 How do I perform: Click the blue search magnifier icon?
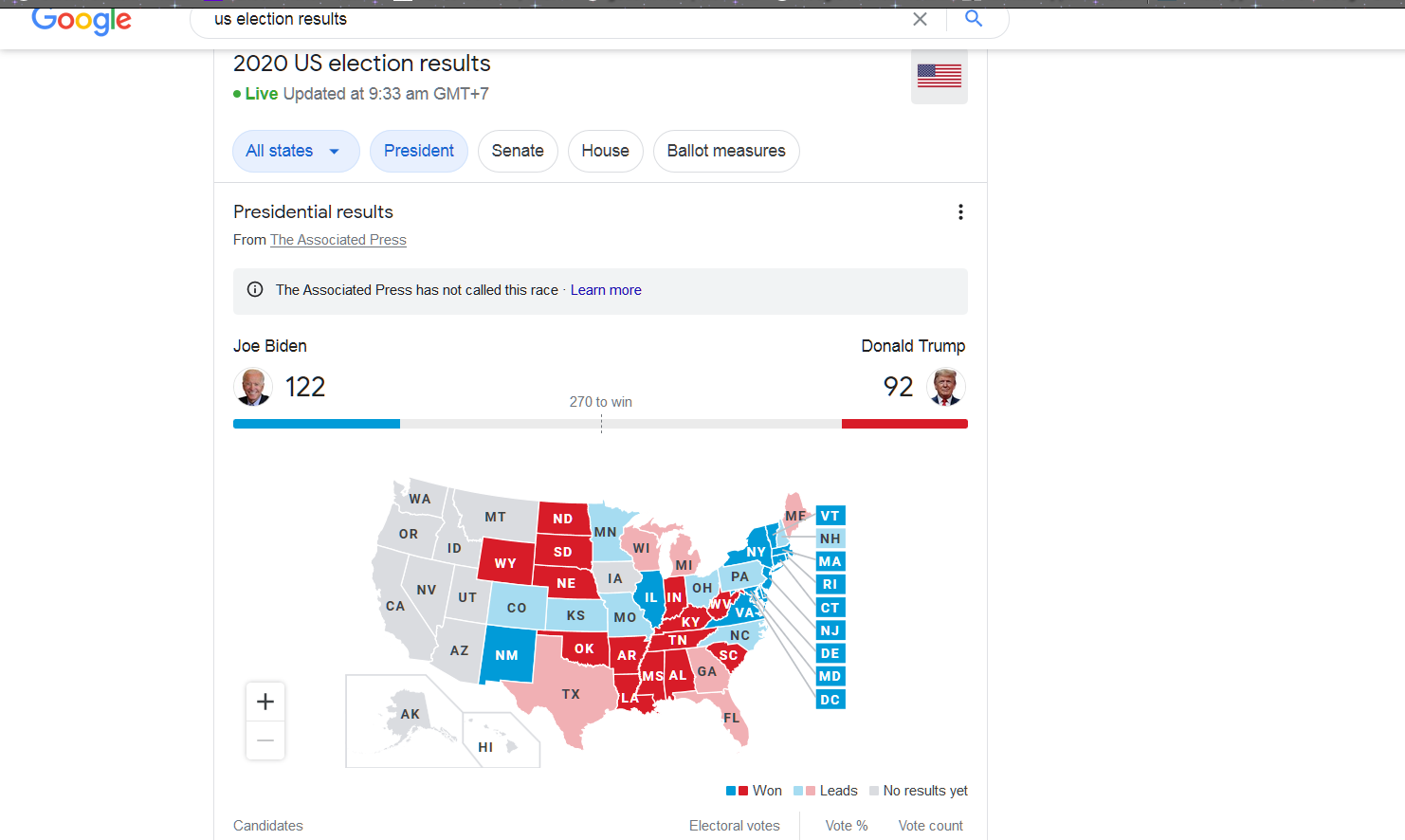[x=974, y=19]
